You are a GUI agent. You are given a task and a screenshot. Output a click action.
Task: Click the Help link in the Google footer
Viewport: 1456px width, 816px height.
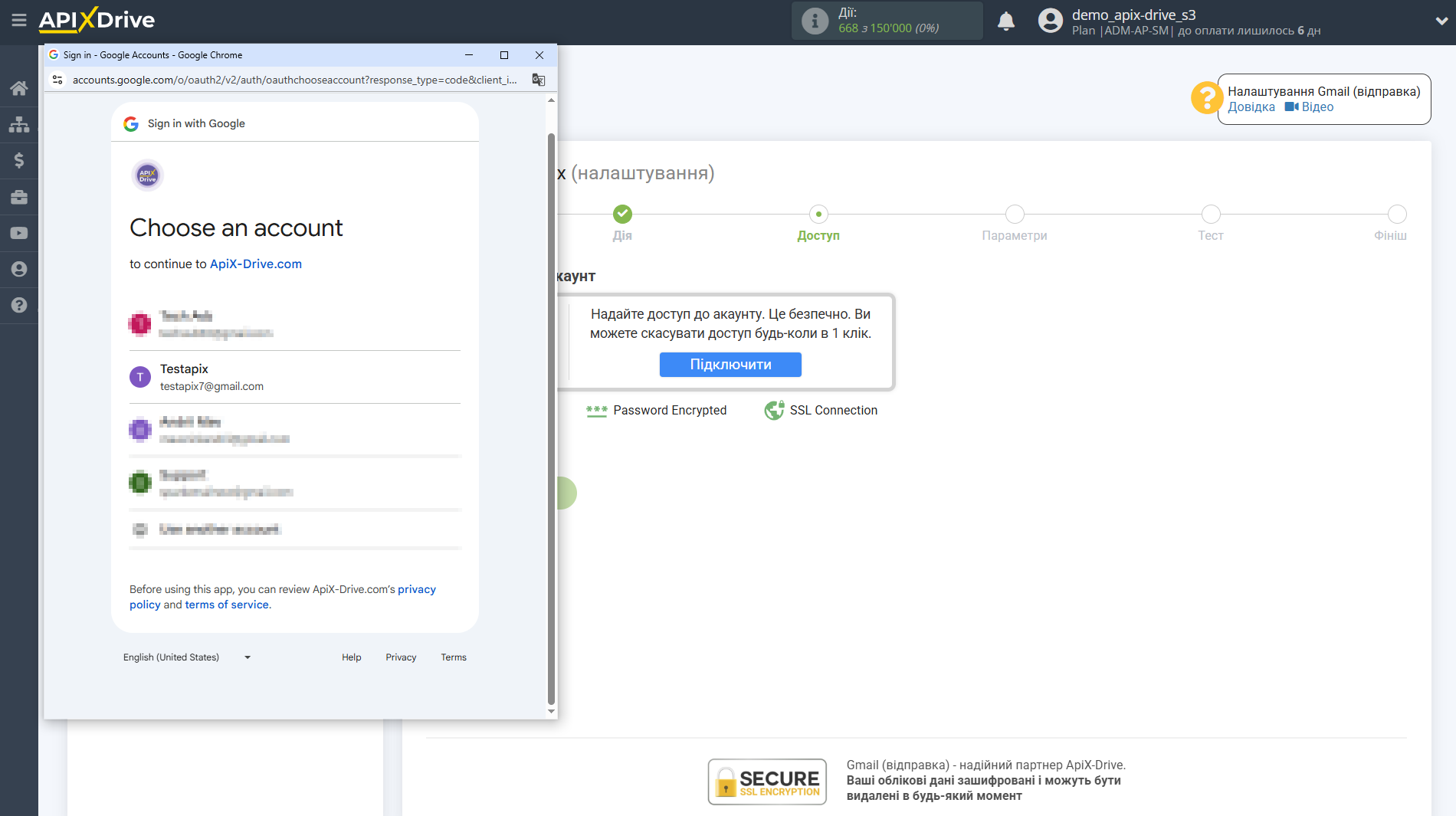click(351, 657)
